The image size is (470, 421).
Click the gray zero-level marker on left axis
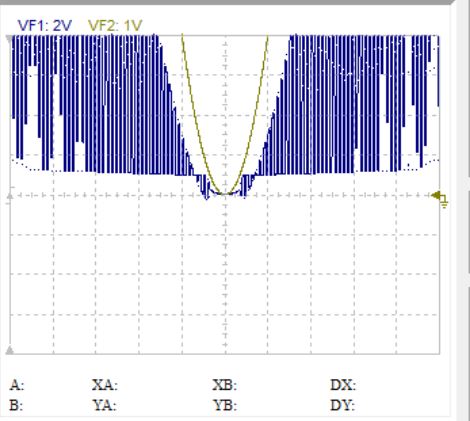click(10, 195)
